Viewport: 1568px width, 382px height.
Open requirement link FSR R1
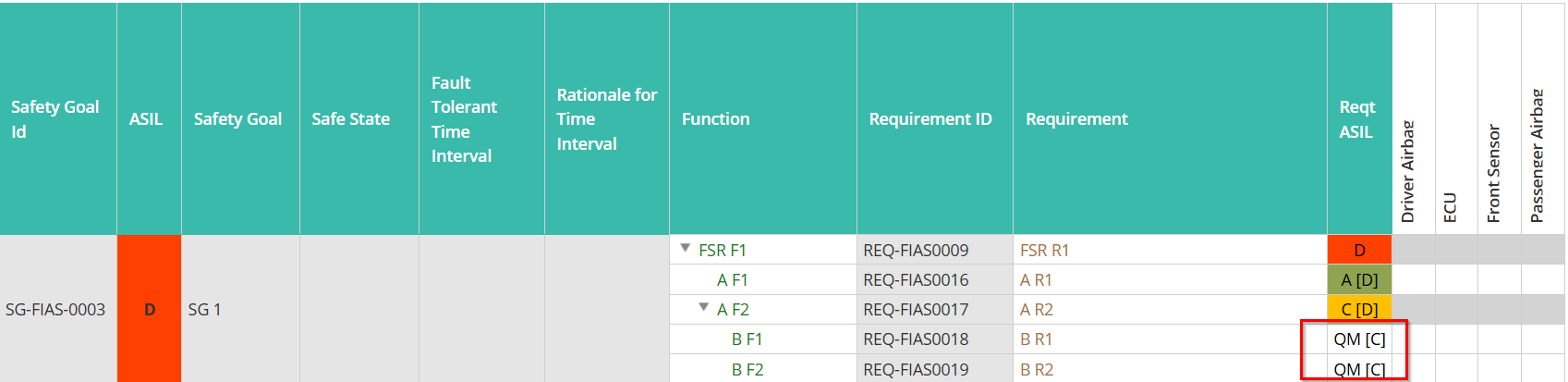point(1044,250)
